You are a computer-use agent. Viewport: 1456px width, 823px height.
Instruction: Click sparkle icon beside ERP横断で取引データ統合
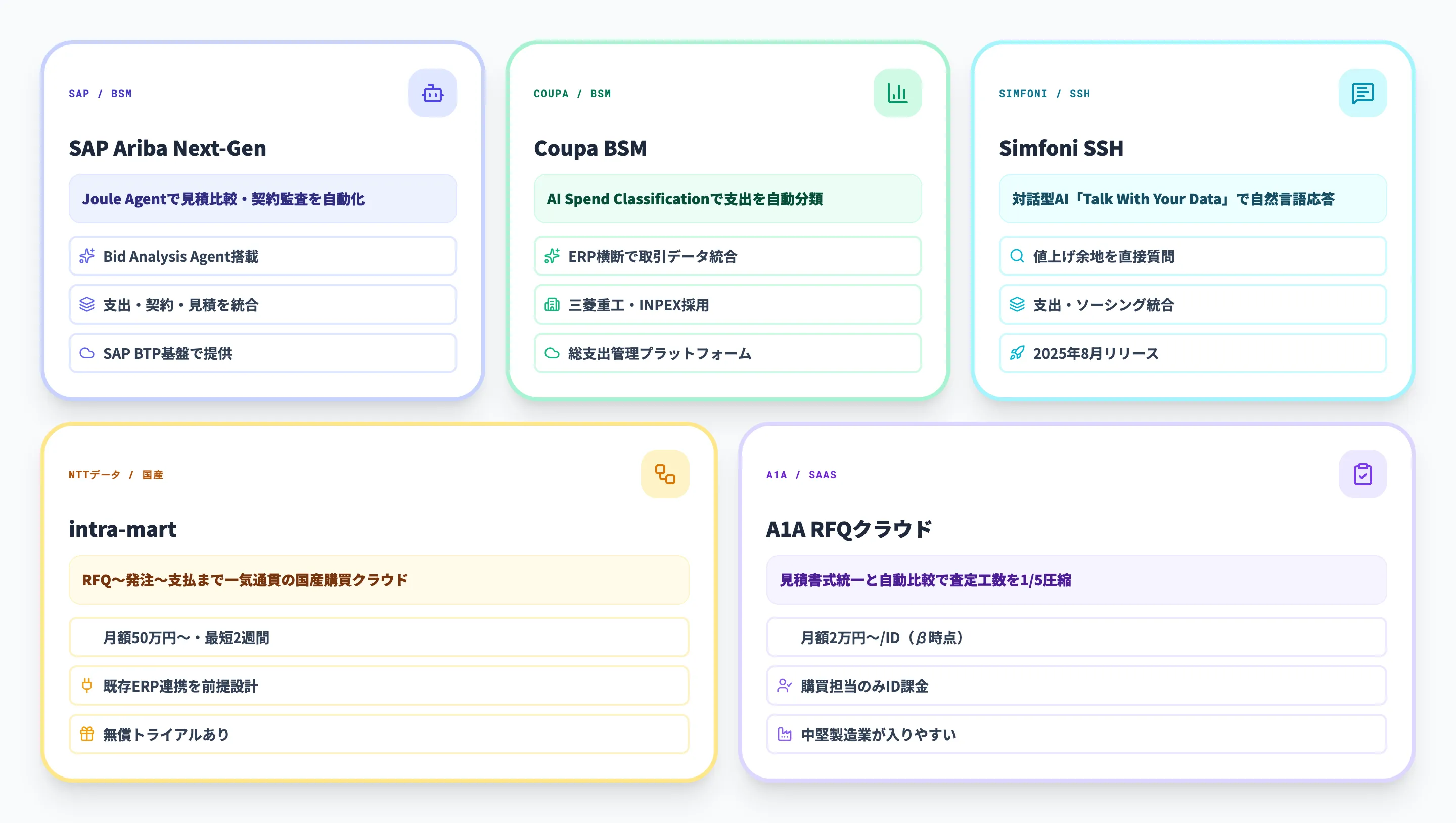552,256
